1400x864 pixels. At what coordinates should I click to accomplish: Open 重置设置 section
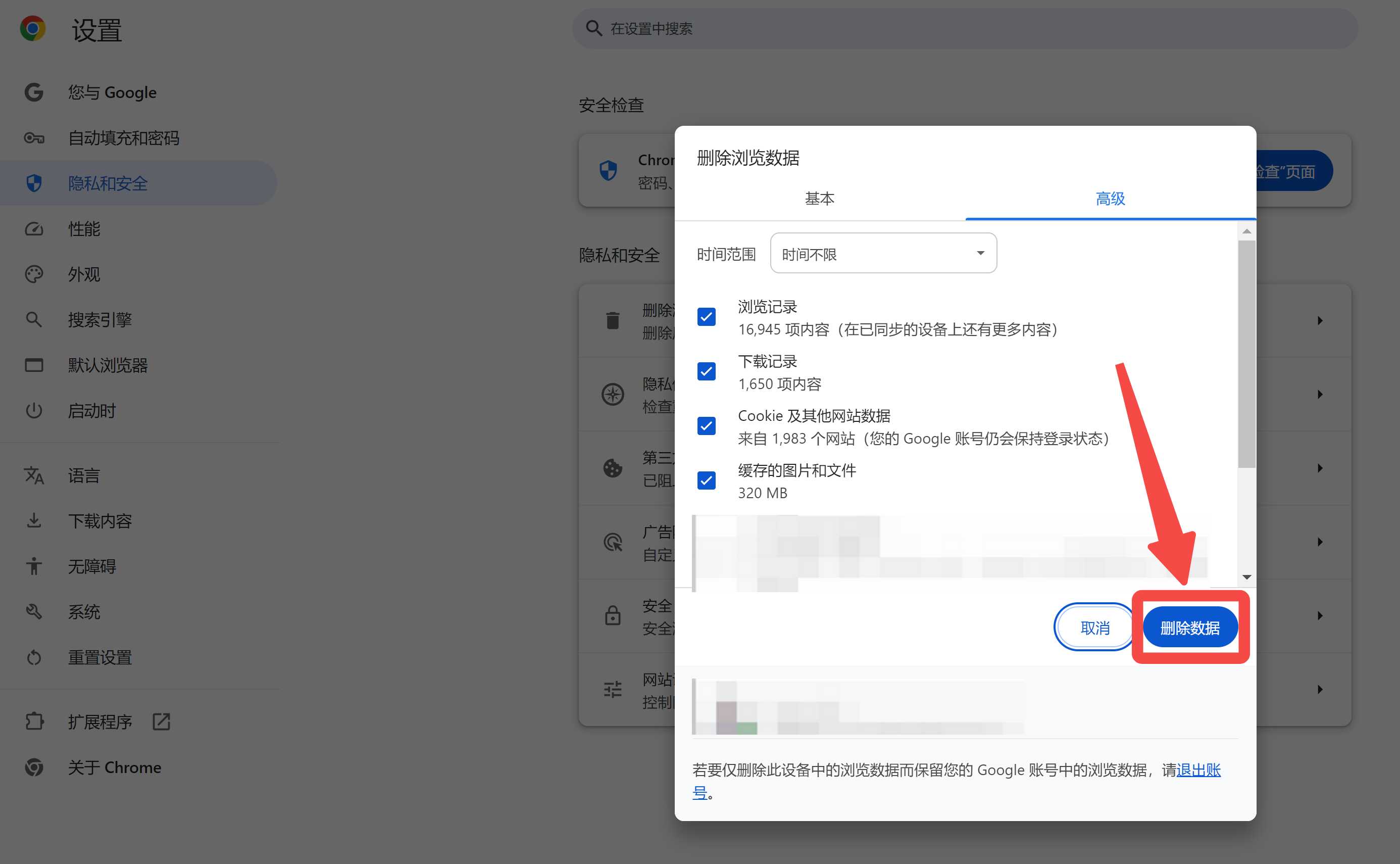(139, 658)
